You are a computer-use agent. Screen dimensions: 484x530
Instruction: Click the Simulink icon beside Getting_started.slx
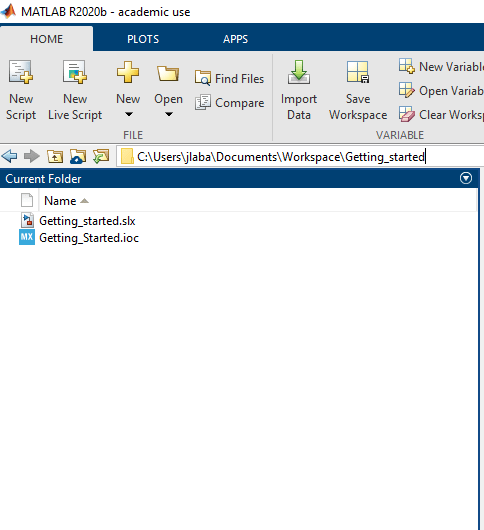pyautogui.click(x=27, y=220)
